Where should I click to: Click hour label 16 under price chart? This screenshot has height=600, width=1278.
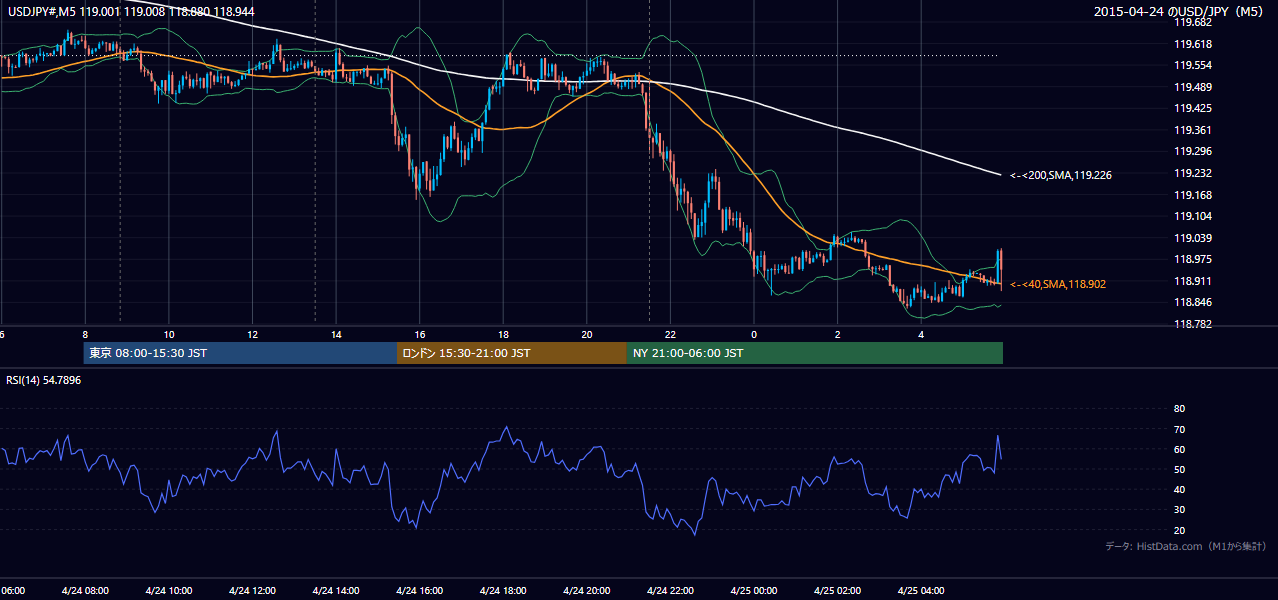coord(420,334)
